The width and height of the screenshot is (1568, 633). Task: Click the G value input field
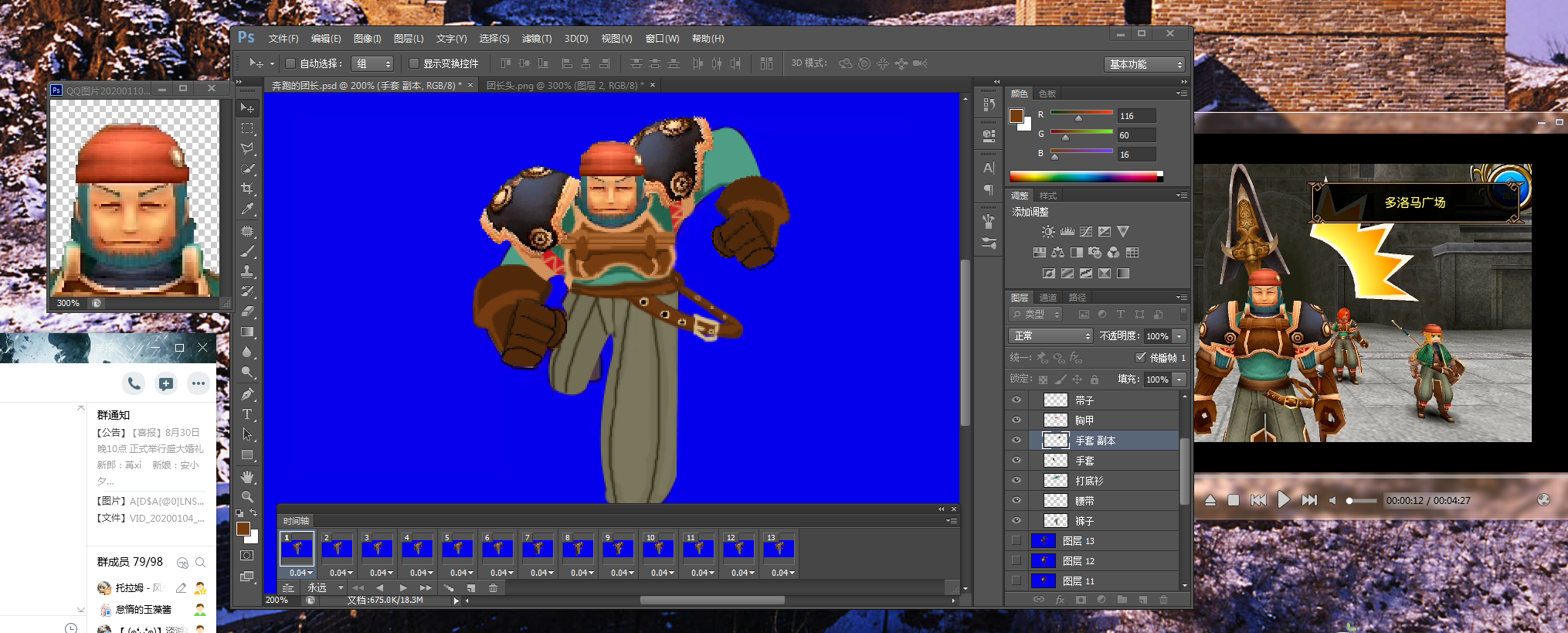pos(1136,135)
